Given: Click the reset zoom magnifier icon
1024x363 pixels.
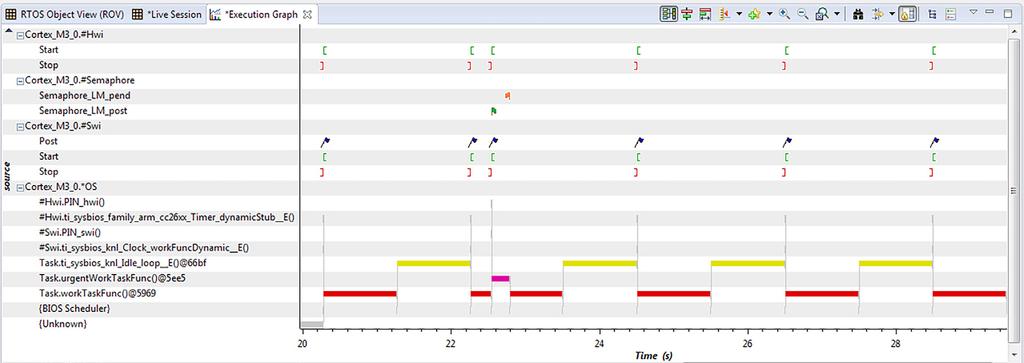Looking at the screenshot, I should 822,14.
